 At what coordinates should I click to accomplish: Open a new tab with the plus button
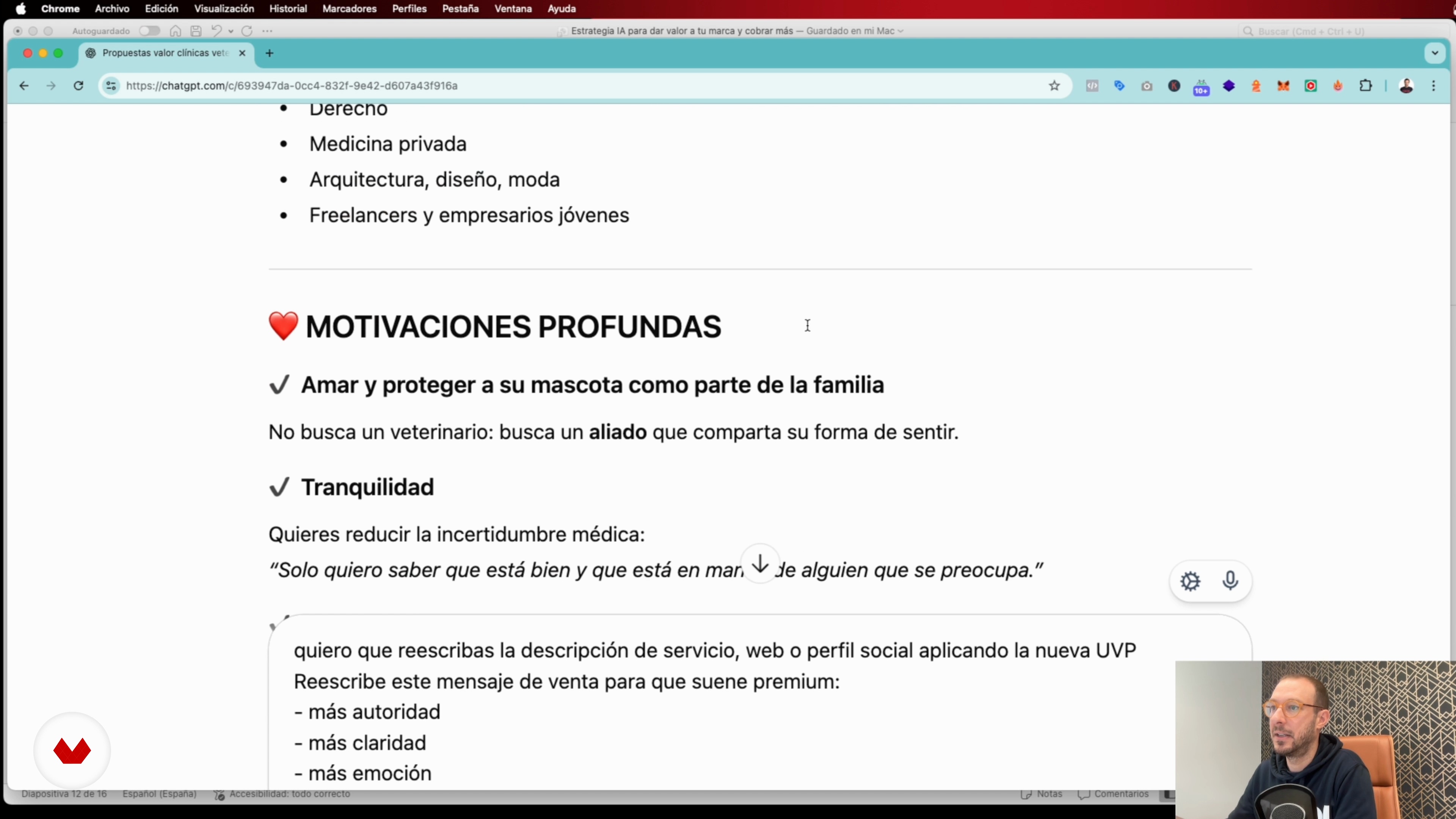pyautogui.click(x=270, y=53)
